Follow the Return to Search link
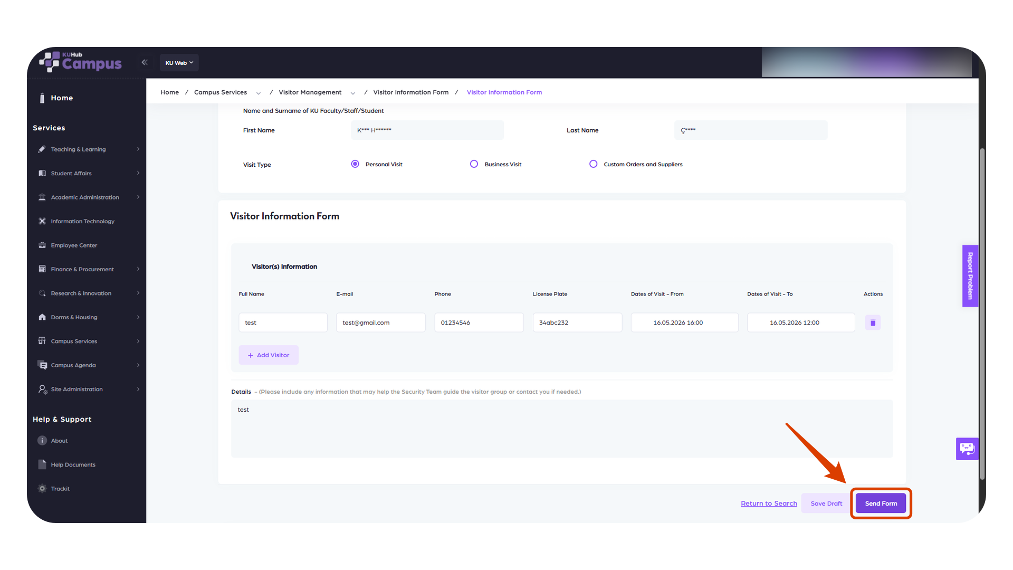The height and width of the screenshot is (570, 1013). (x=768, y=503)
